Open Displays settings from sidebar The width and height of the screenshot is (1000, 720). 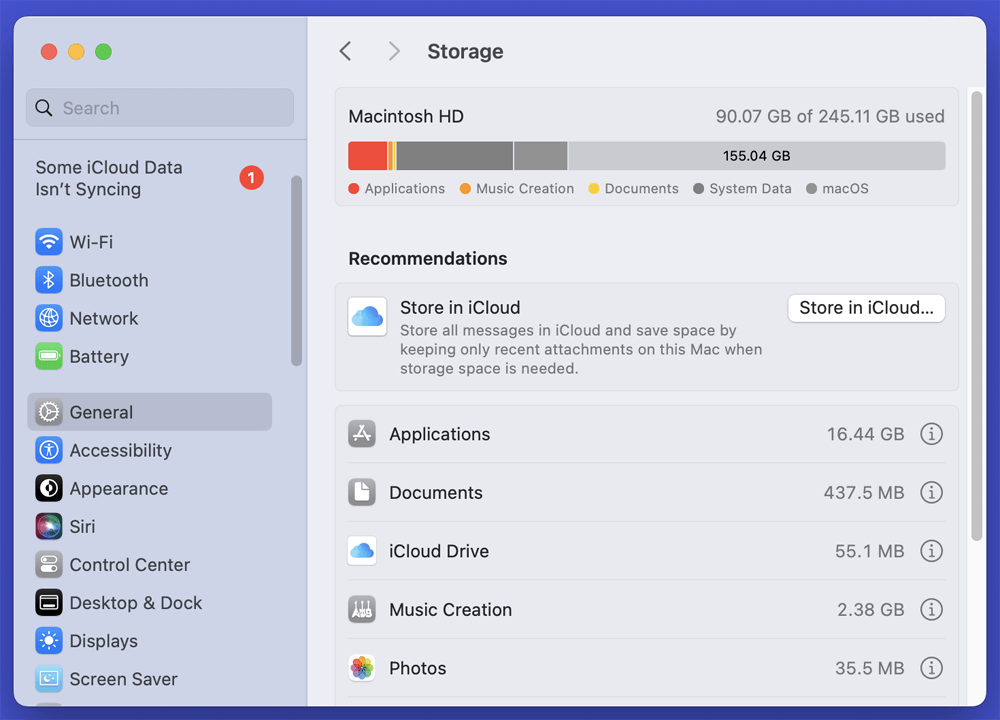click(x=48, y=641)
